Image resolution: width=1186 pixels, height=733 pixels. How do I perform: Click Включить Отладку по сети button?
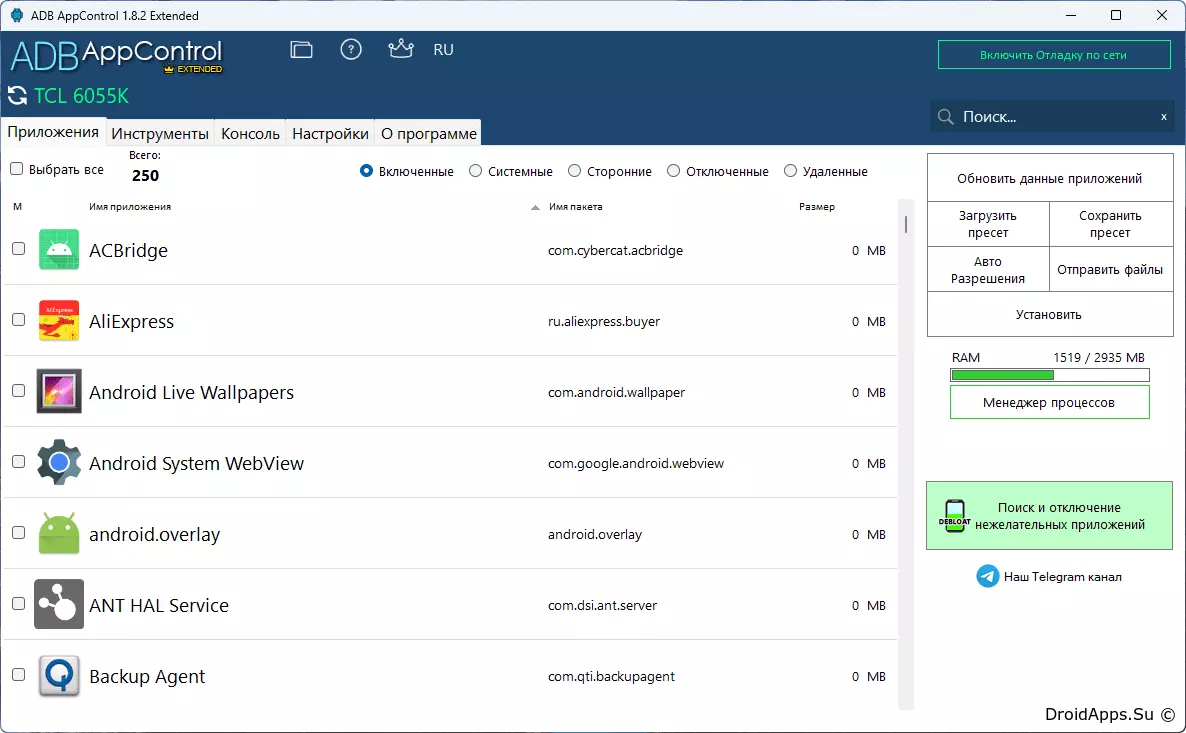tap(1054, 54)
